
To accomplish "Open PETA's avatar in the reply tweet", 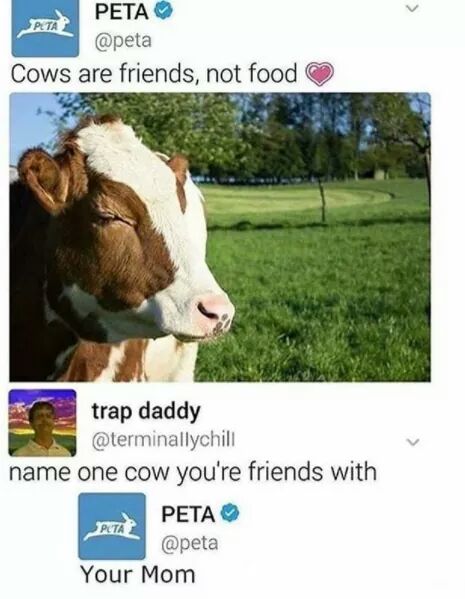I will tap(112, 526).
